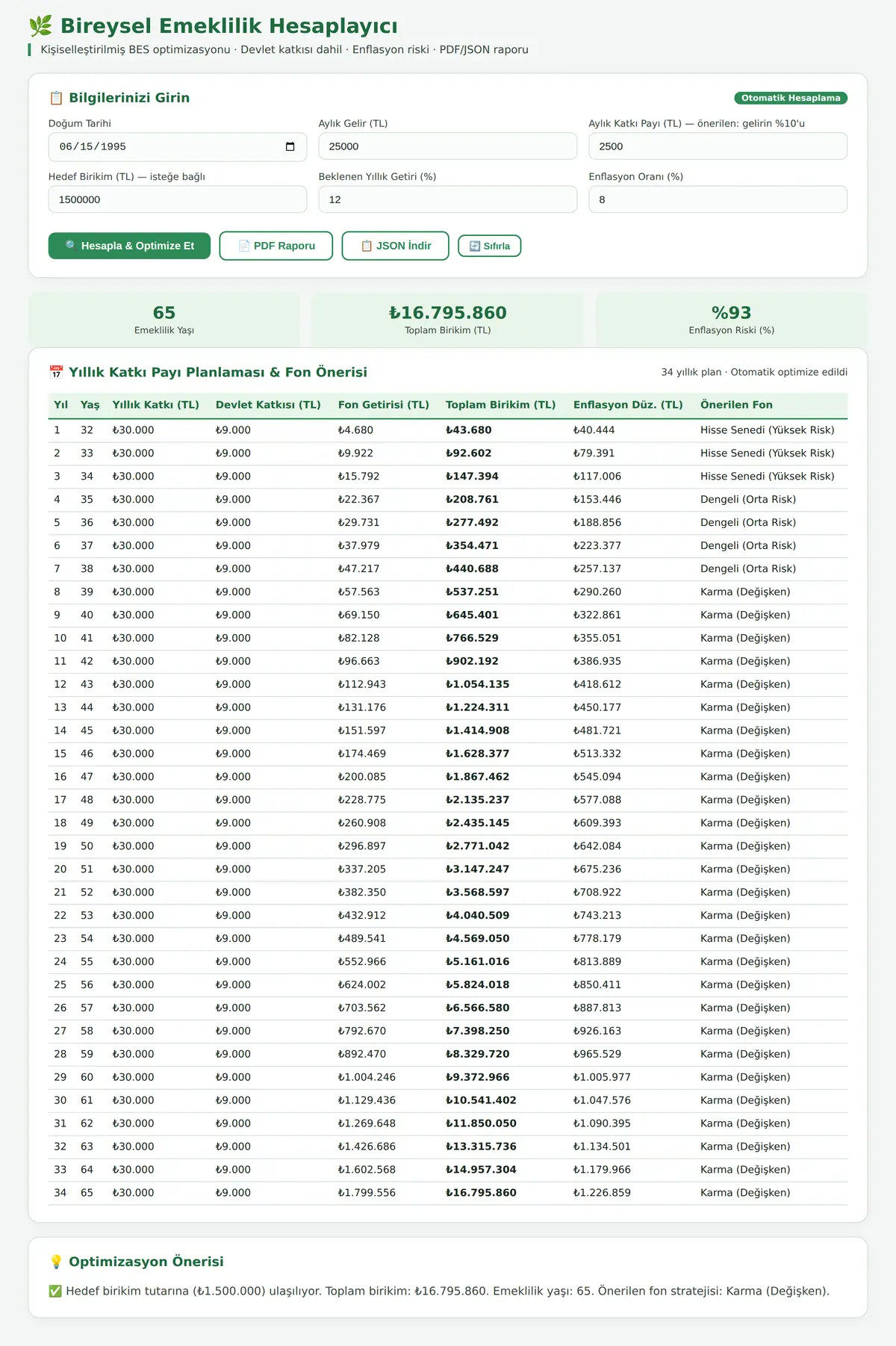Screen dimensions: 896x1346
Task: Click the Fon Getirisi (TL) column header
Action: [384, 405]
